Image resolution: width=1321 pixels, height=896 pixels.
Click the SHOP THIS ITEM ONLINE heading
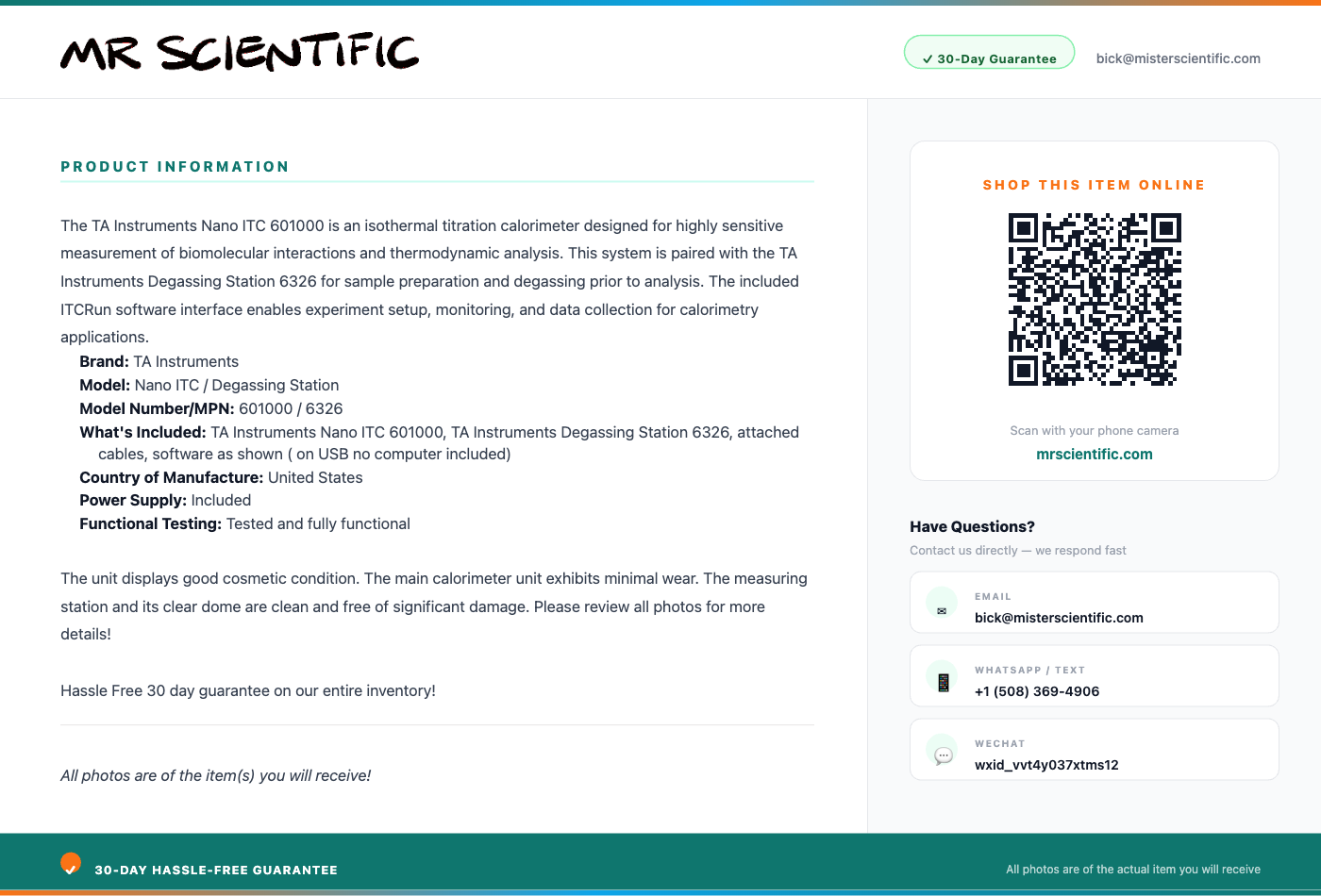pos(1095,185)
